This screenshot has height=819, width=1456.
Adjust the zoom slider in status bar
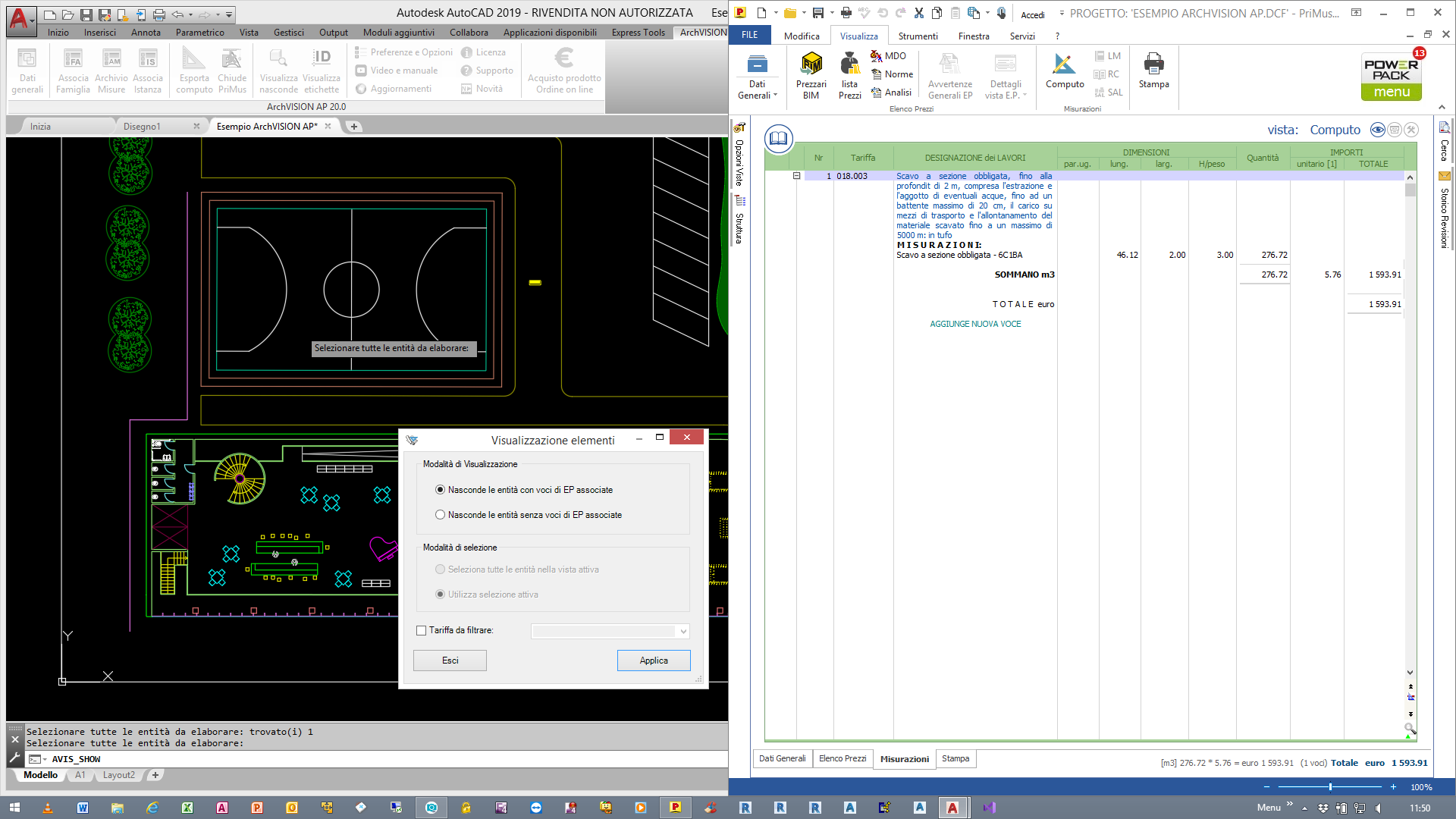(1330, 787)
